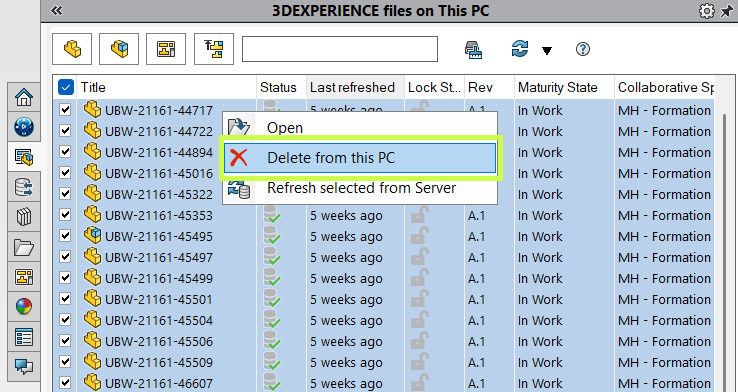
Task: Open the settings gear in title bar
Action: 706,11
